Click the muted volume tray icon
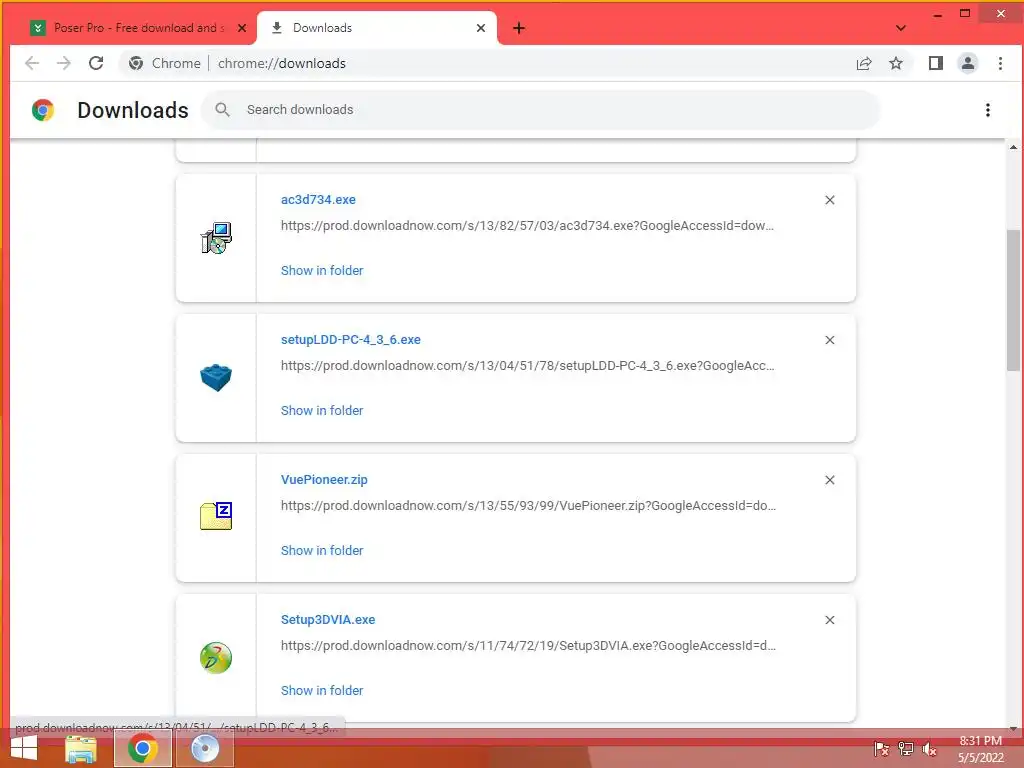The width and height of the screenshot is (1024, 768). pos(929,749)
